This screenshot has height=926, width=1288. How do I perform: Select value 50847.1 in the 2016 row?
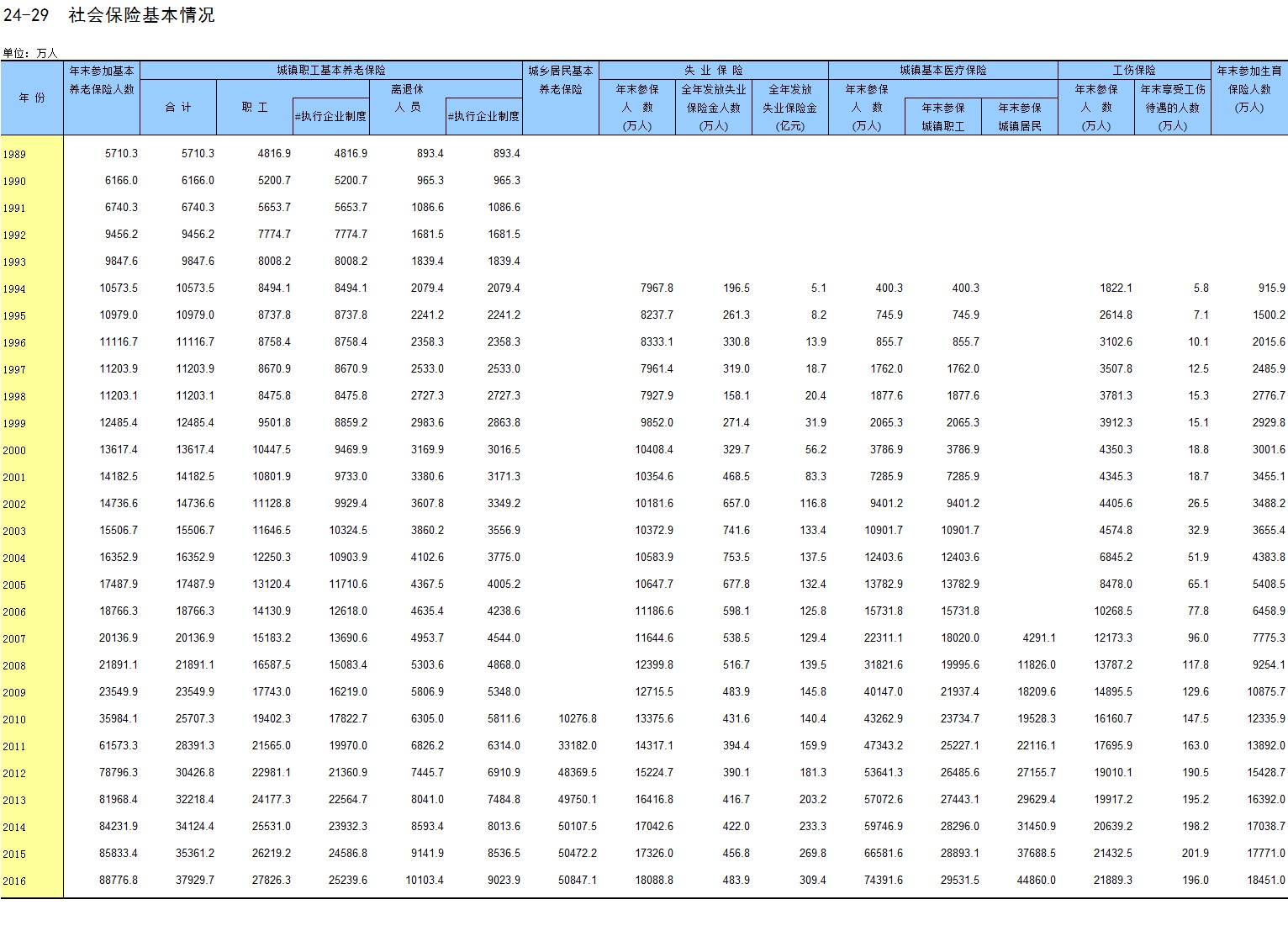click(578, 881)
